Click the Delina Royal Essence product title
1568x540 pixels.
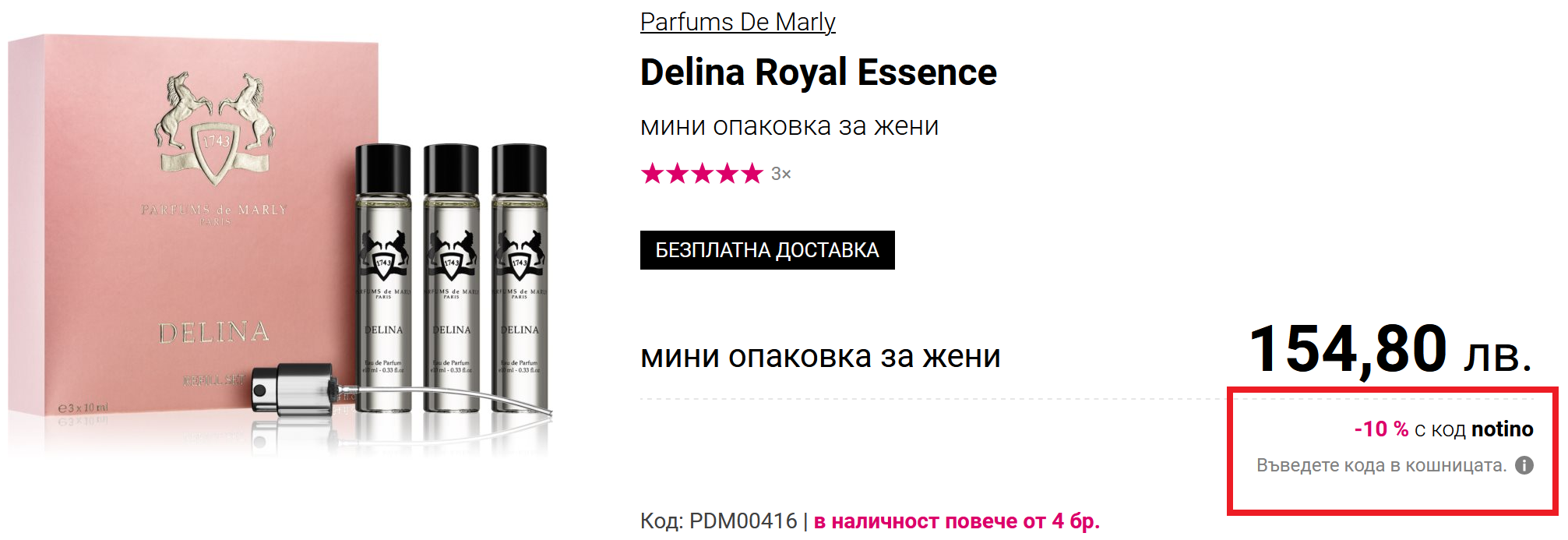818,72
